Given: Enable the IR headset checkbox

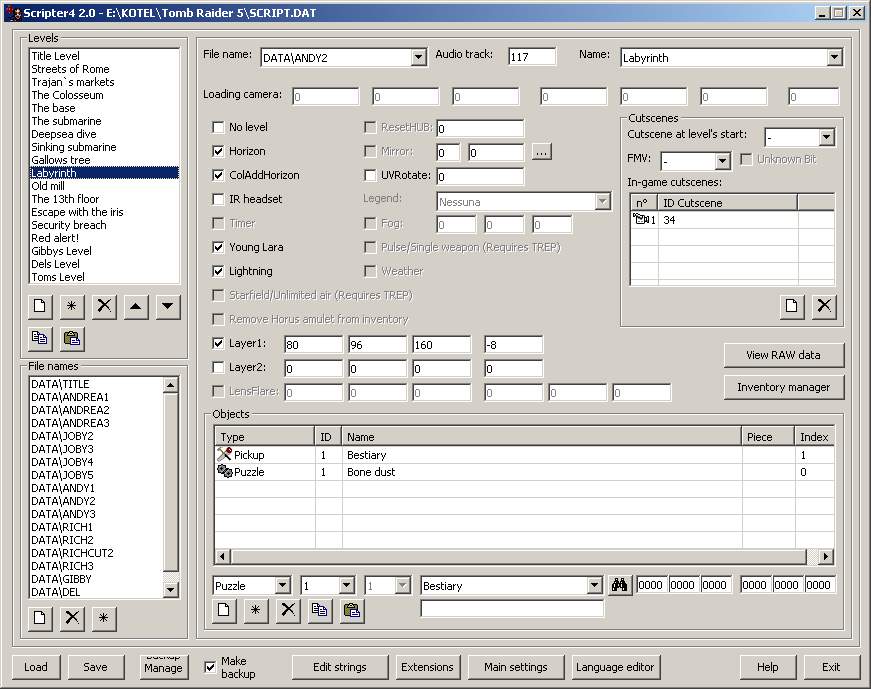Looking at the screenshot, I should click(x=218, y=199).
